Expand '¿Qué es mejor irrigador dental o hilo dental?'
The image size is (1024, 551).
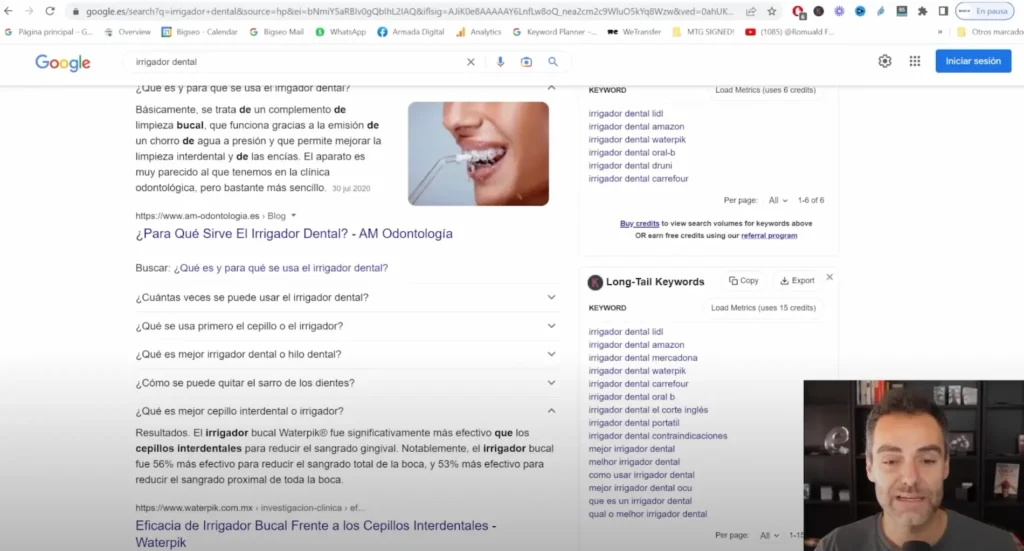[x=346, y=354]
